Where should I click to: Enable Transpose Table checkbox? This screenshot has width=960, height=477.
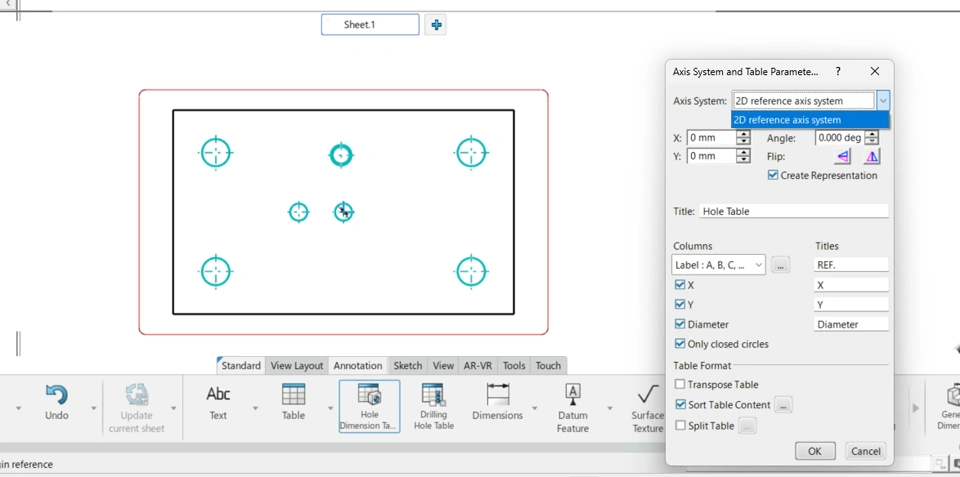[x=680, y=385]
